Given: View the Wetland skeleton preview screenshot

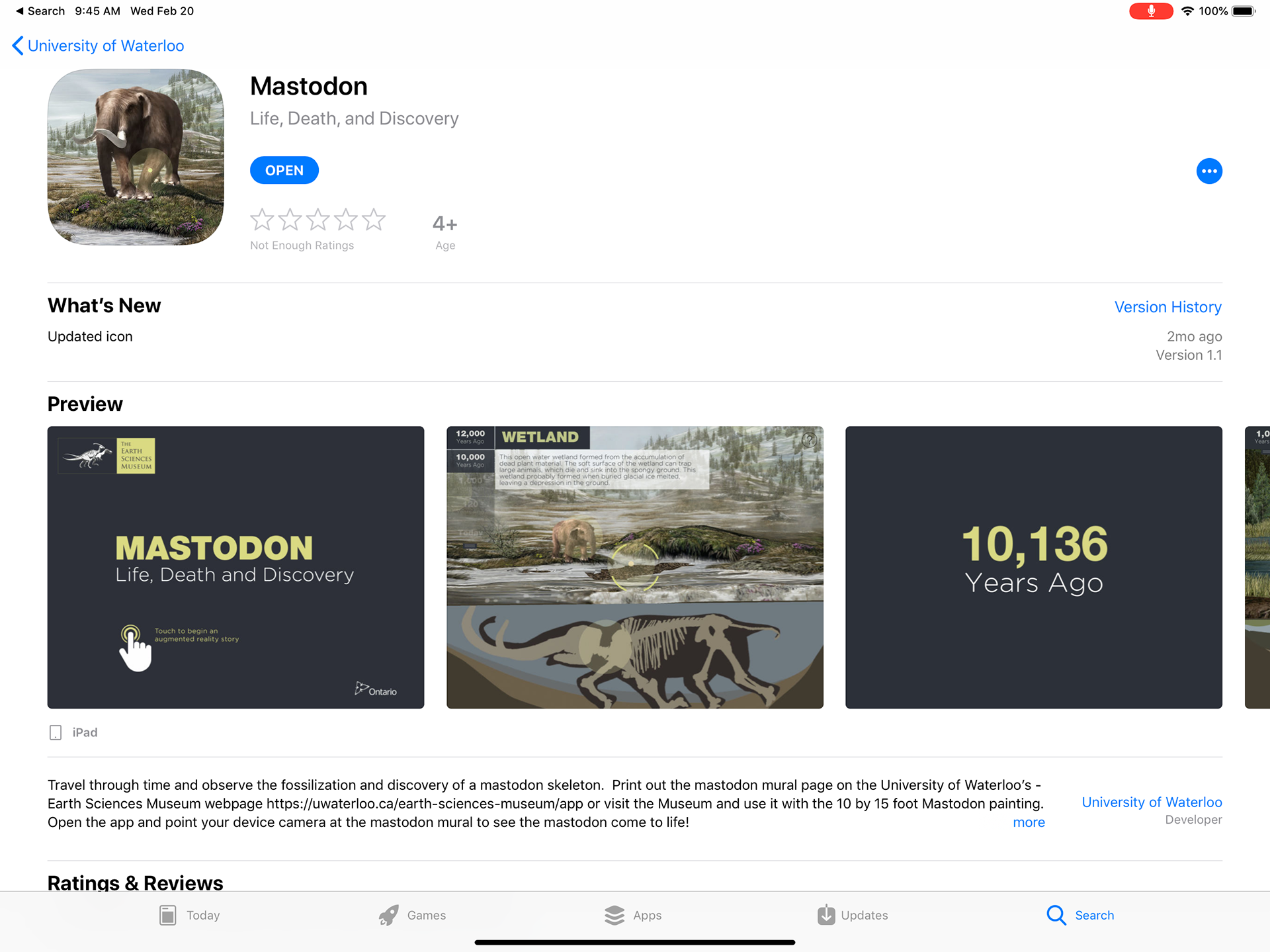Looking at the screenshot, I should (x=635, y=567).
